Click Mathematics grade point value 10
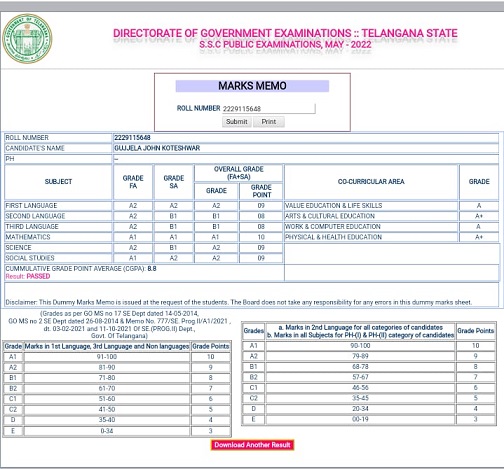 [261, 237]
